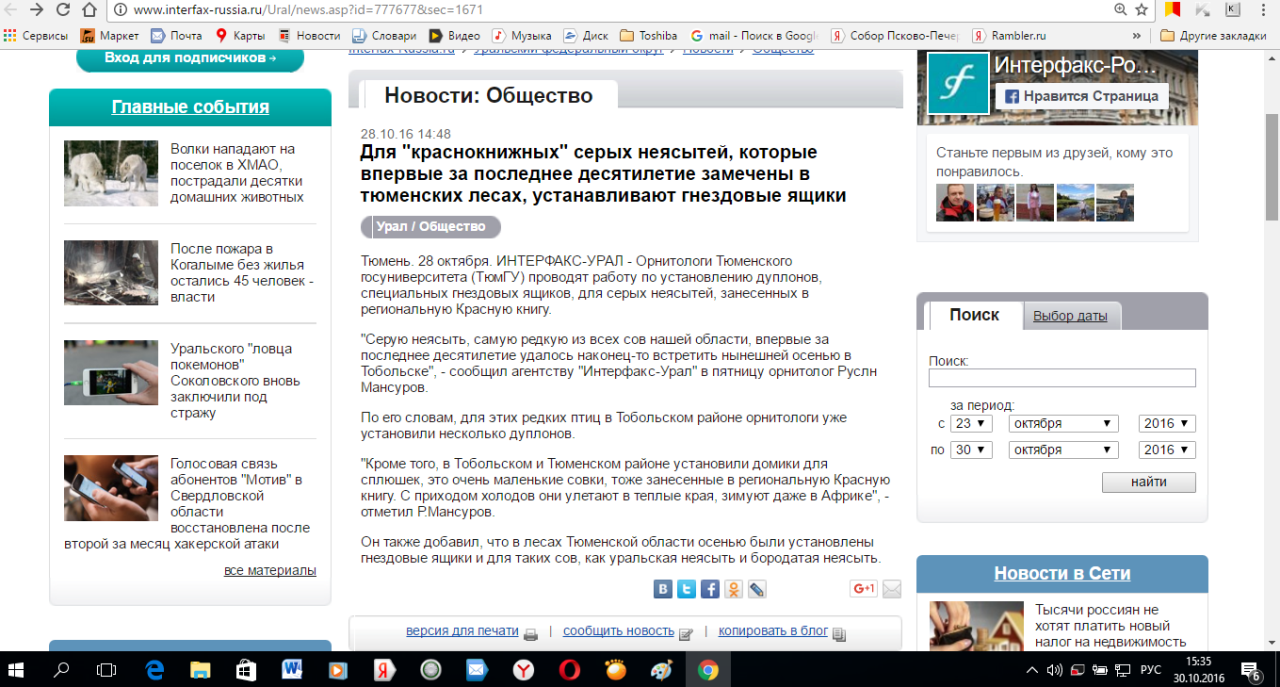
Task: Click the K keyboard extension icon
Action: (1232, 10)
